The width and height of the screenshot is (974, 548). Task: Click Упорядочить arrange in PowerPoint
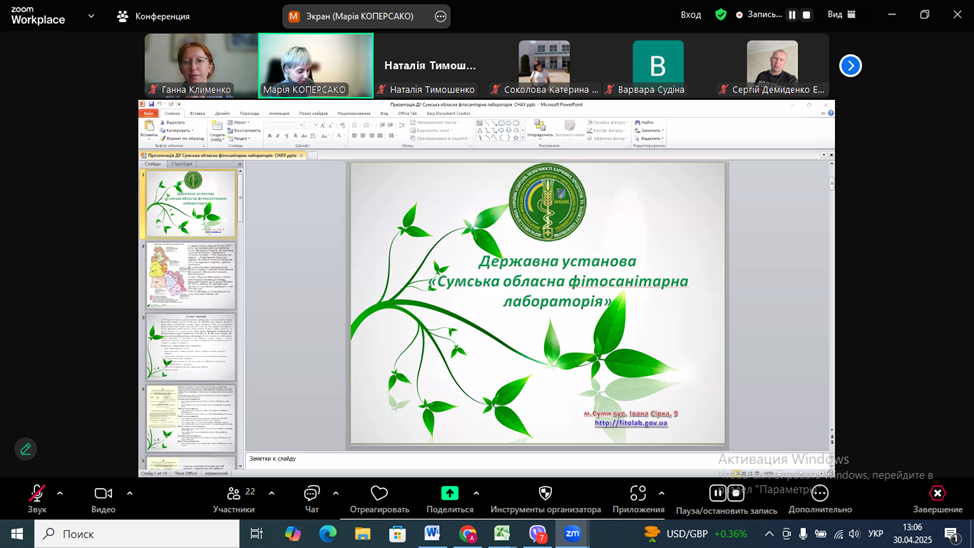click(x=540, y=129)
